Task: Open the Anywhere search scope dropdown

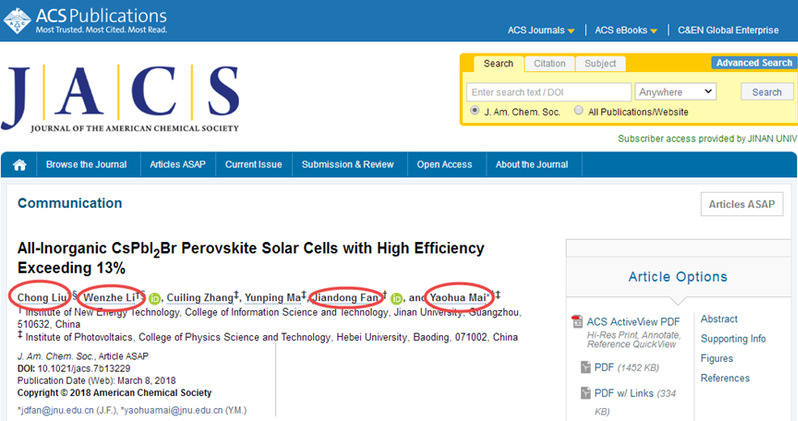Action: (x=675, y=92)
